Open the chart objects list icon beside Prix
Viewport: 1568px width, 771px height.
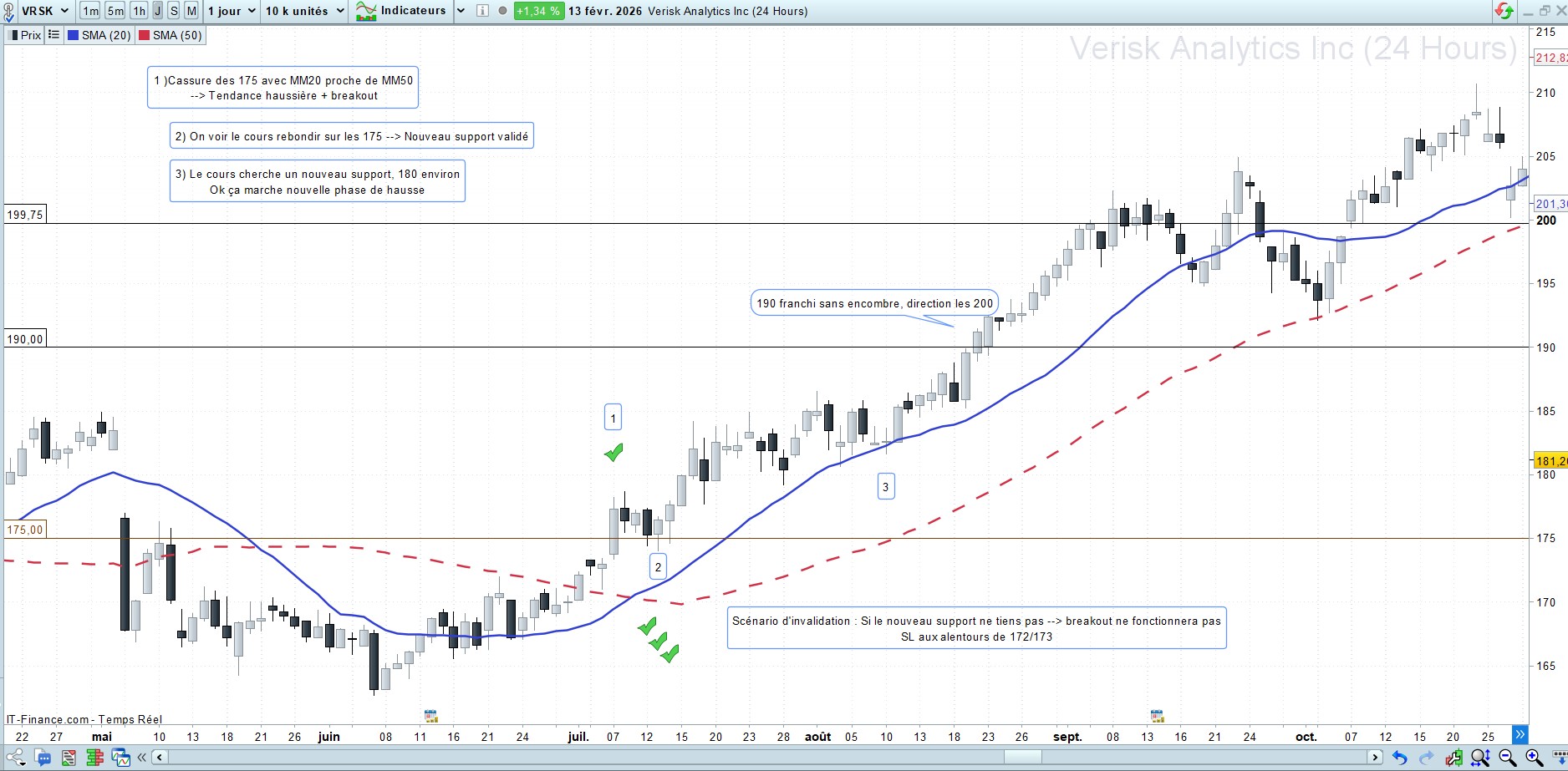coord(53,35)
